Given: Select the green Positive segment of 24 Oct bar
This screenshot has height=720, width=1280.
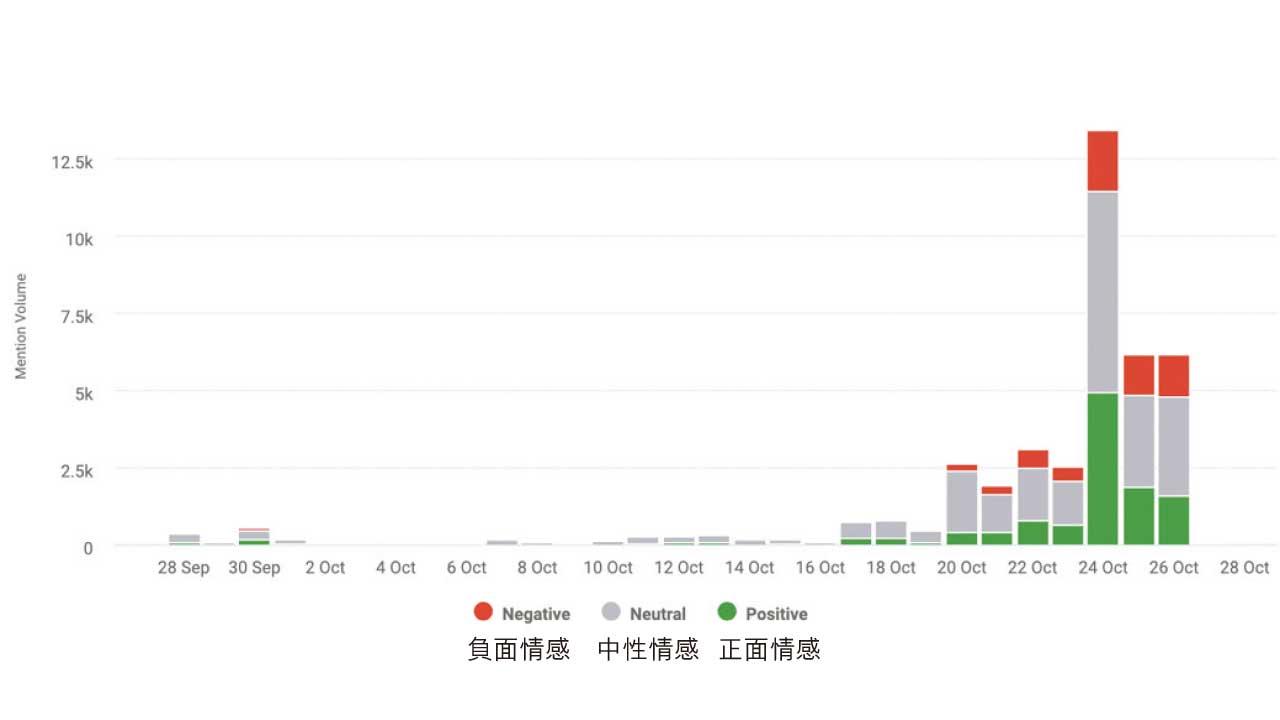Looking at the screenshot, I should pos(1102,468).
